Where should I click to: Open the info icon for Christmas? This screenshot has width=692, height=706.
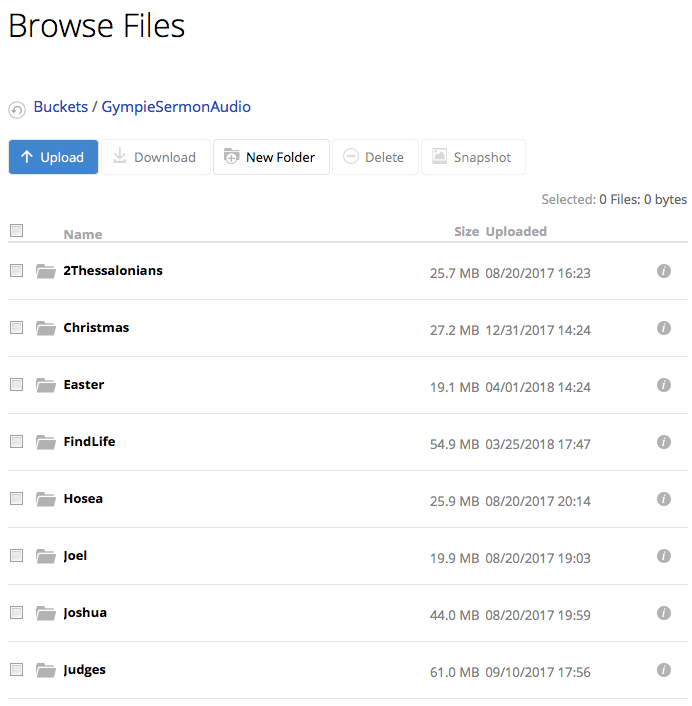point(664,328)
